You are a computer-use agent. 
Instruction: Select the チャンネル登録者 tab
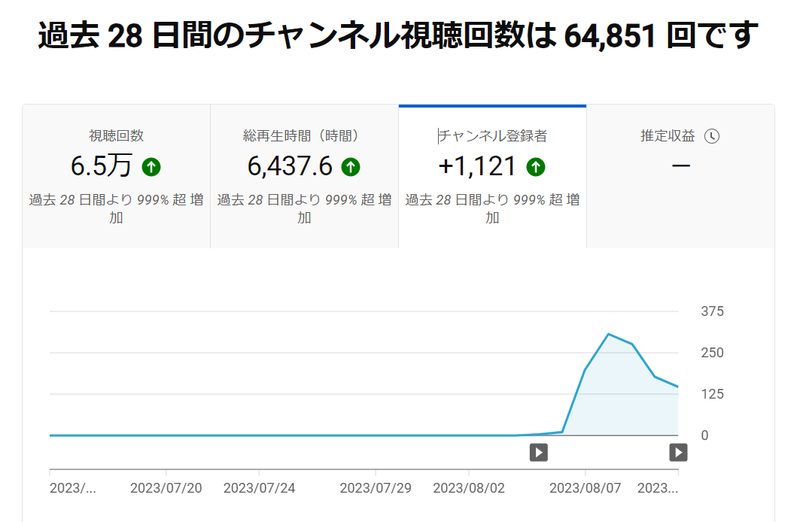click(x=492, y=177)
